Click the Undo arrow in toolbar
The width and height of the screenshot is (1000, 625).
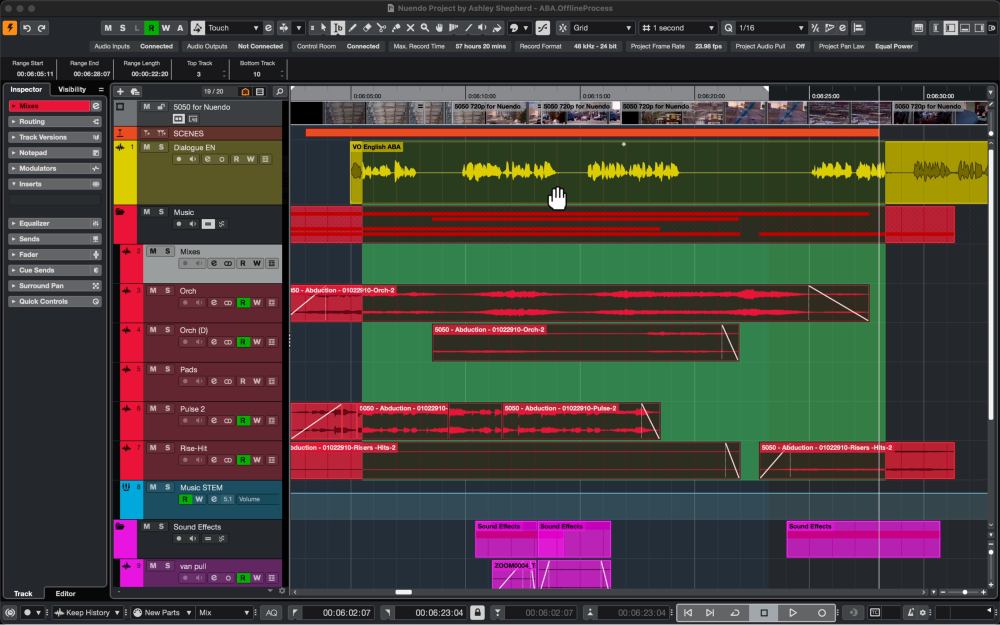click(27, 28)
